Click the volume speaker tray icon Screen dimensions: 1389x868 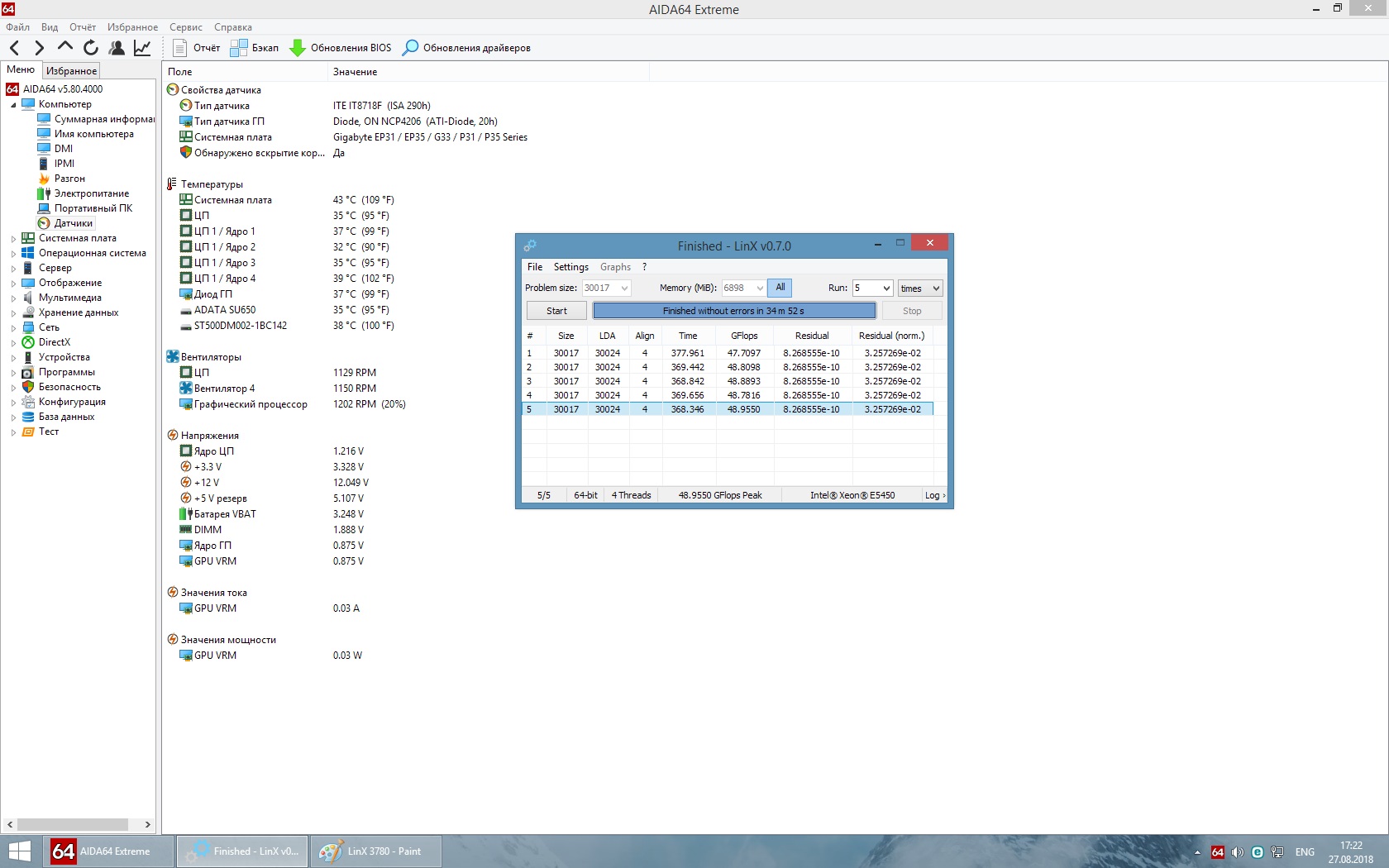coord(1238,852)
